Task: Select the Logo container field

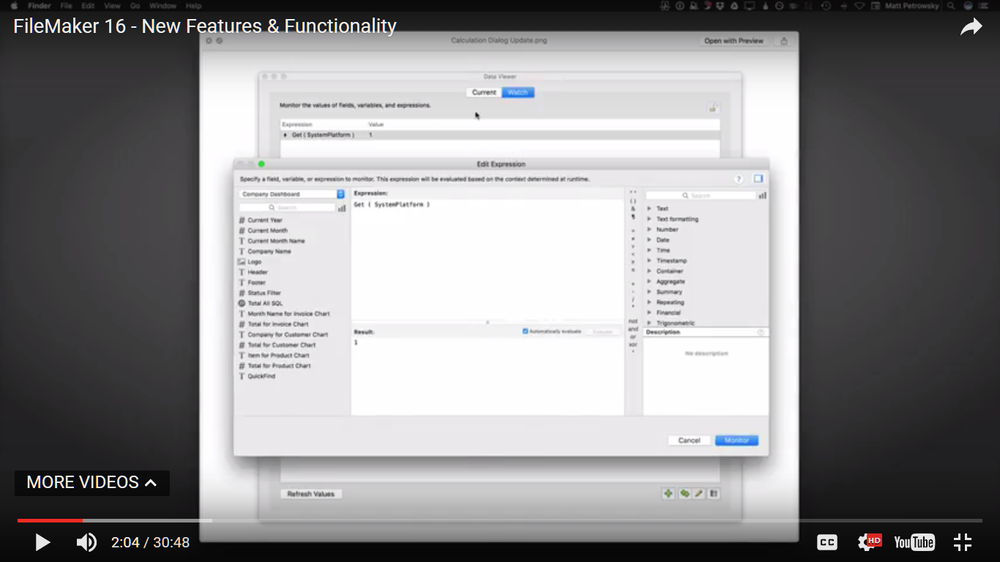Action: 254,262
